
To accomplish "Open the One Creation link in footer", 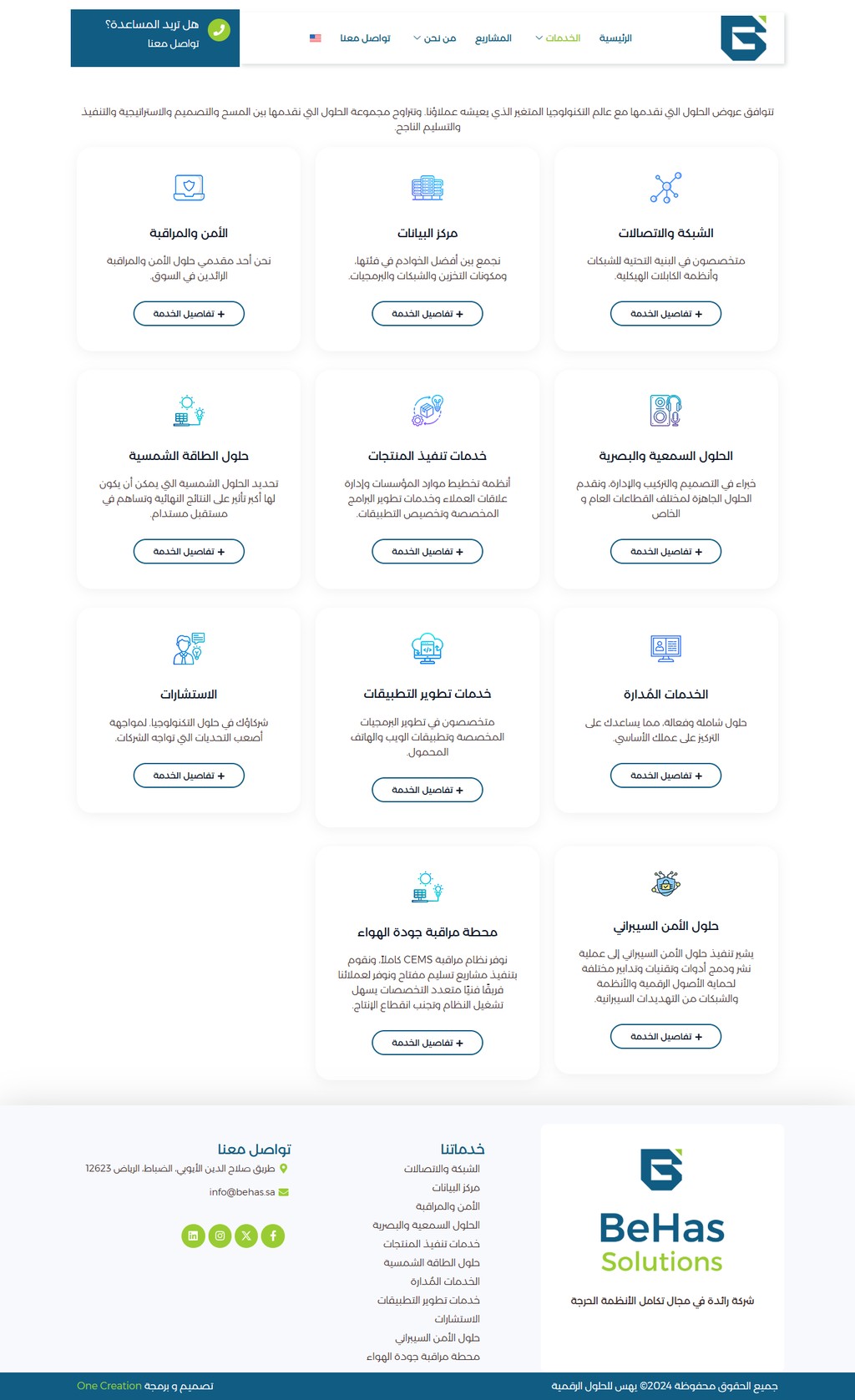I will (109, 1386).
